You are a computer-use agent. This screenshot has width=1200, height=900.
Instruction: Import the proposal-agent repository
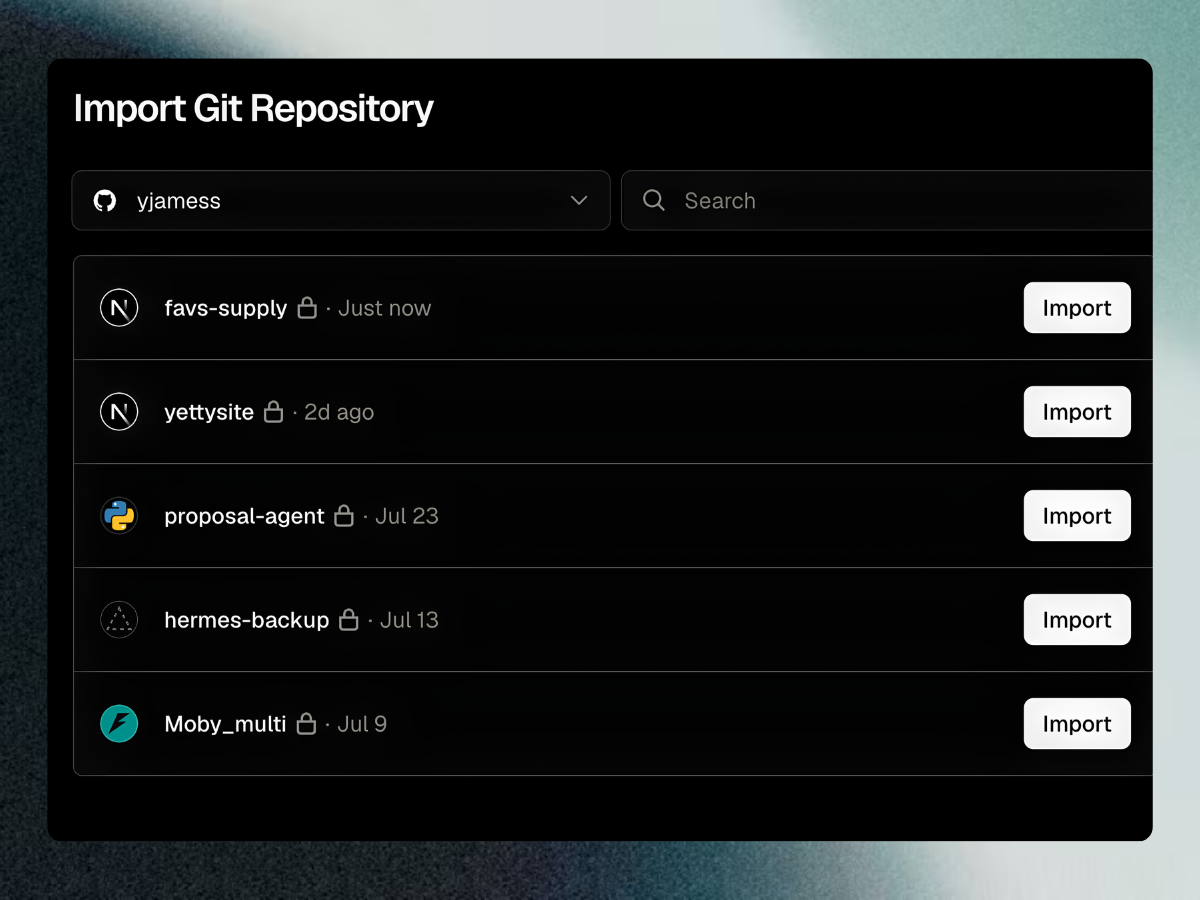pos(1077,516)
